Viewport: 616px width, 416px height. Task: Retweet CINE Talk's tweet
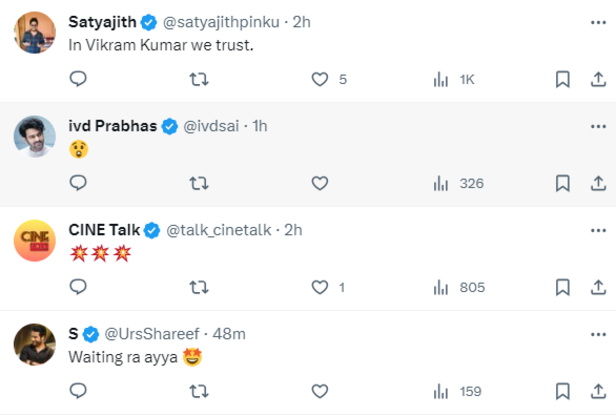click(x=198, y=287)
